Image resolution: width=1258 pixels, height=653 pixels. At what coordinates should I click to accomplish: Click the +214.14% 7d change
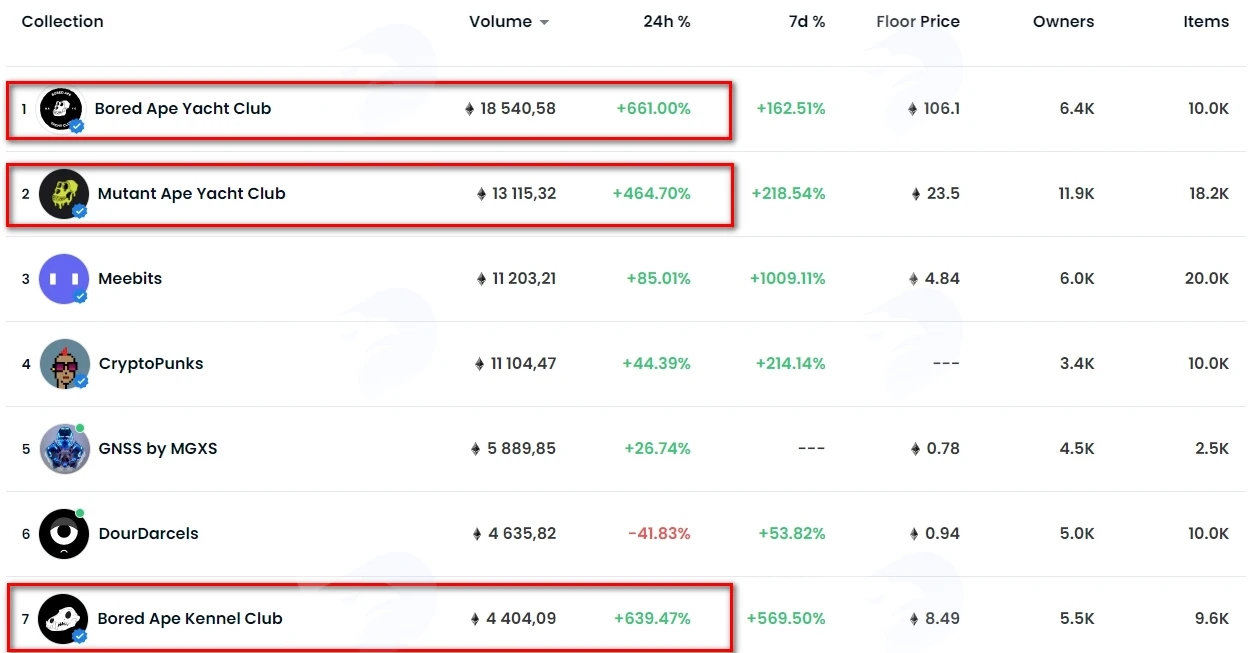[x=790, y=364]
